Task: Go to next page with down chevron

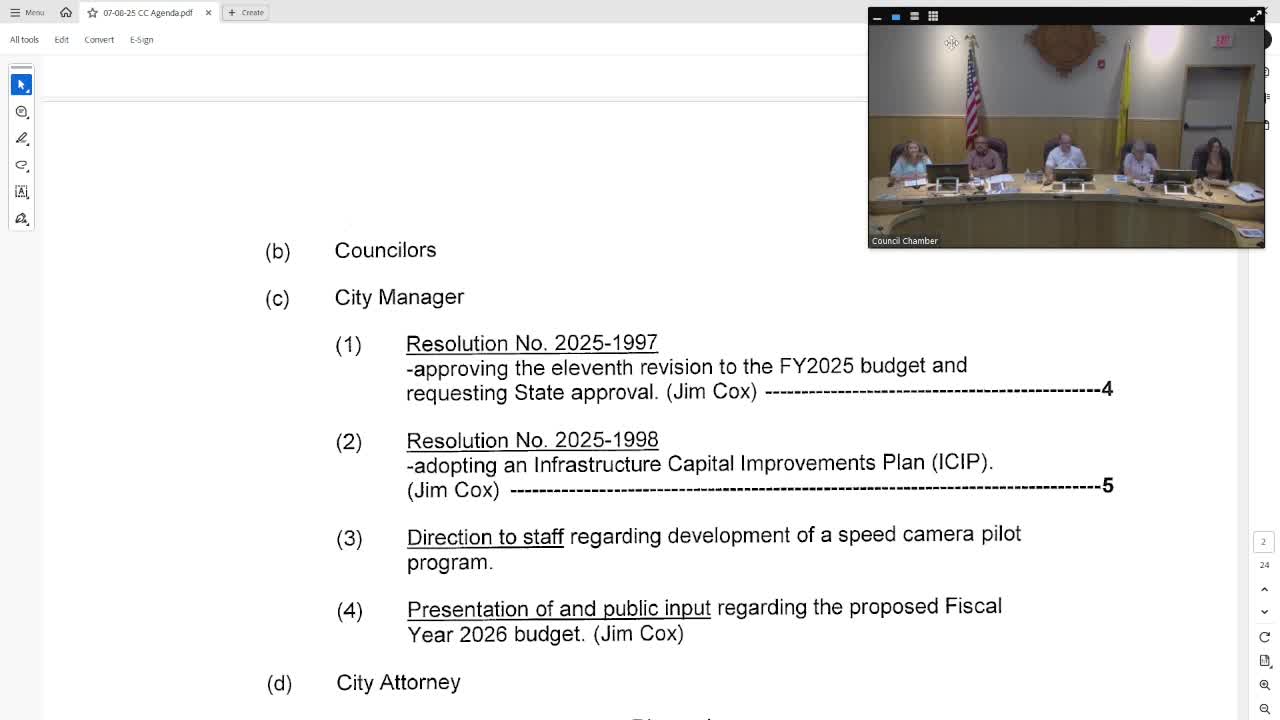Action: 1264,612
